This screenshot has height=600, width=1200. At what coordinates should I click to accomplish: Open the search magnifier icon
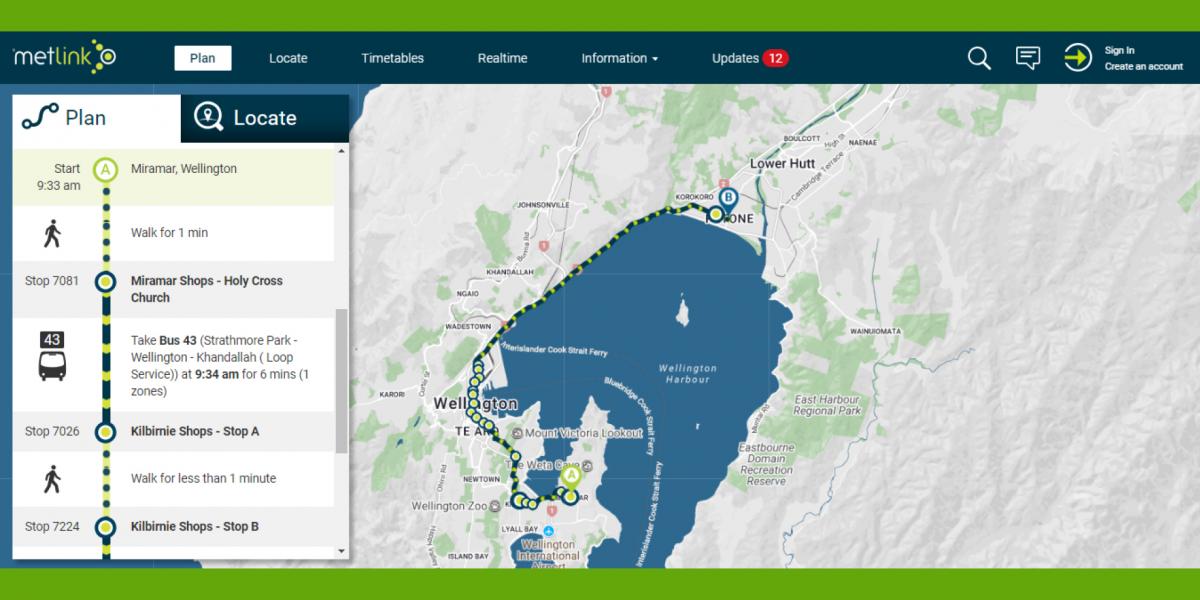tap(979, 58)
